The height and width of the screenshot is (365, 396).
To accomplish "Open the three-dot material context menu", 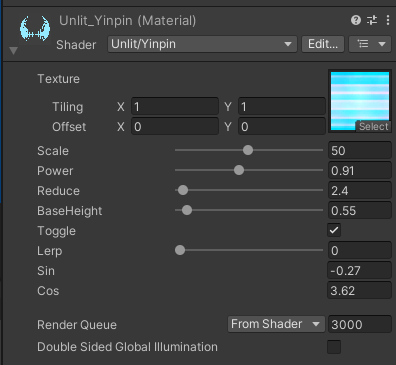I will (x=388, y=20).
